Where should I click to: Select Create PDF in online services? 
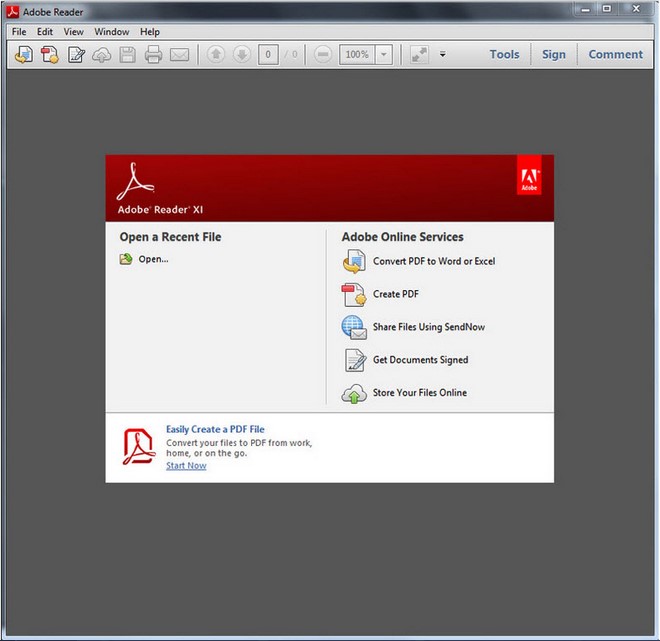[396, 294]
